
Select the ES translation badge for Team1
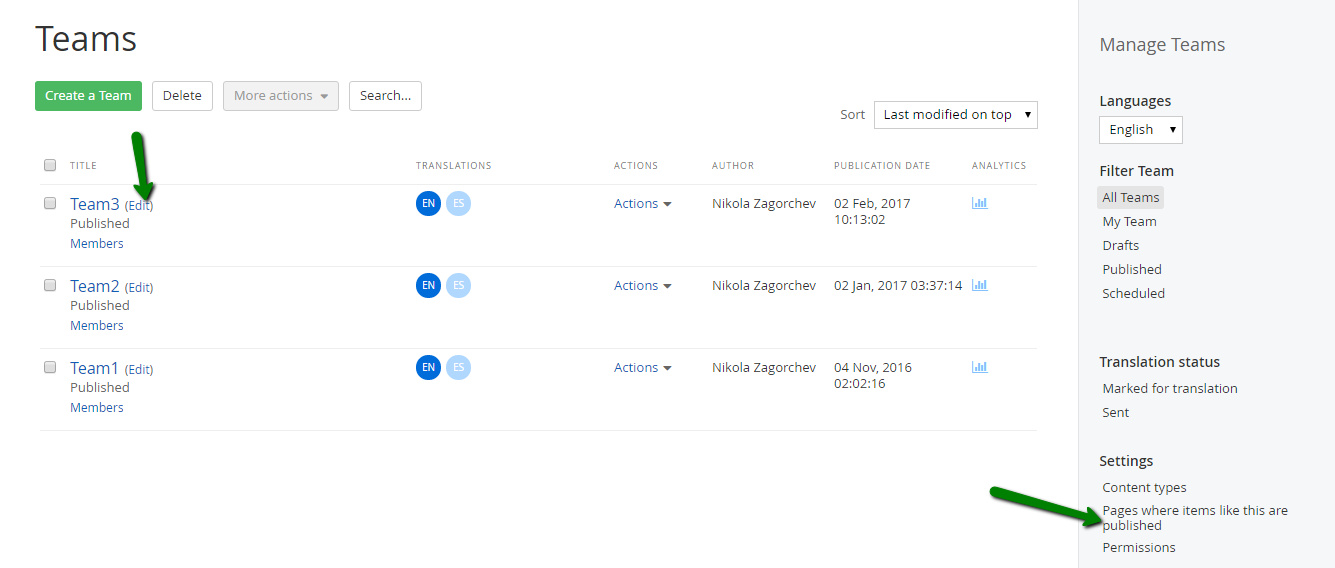458,367
